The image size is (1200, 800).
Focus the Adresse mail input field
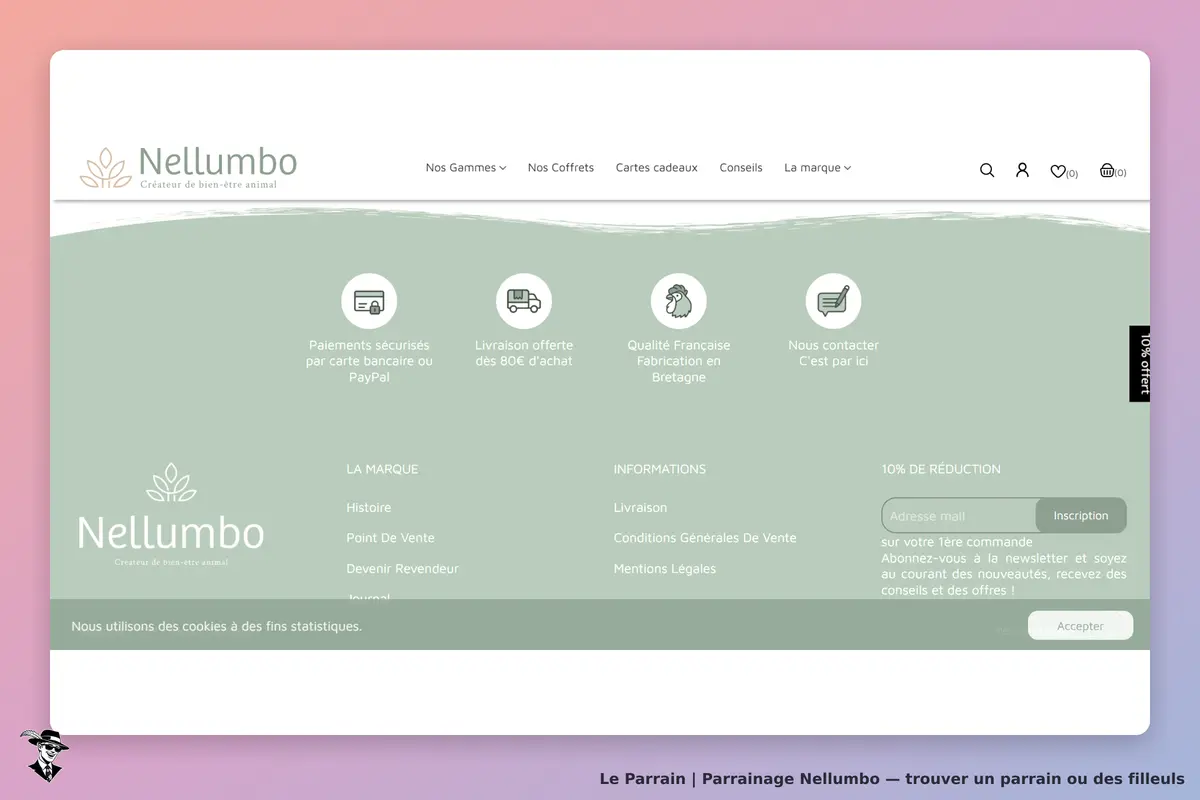coord(959,516)
